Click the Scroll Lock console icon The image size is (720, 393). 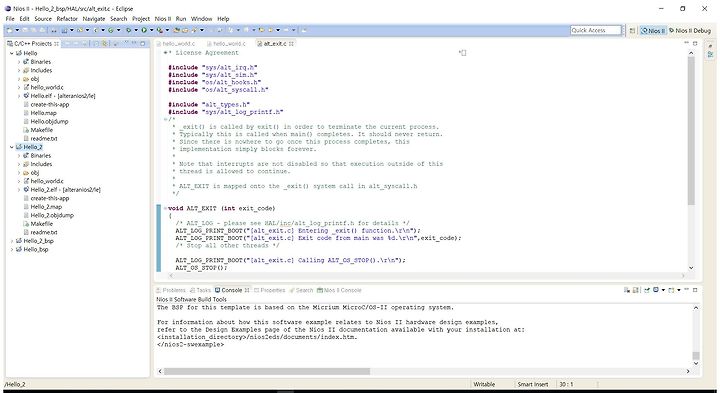tap(636, 290)
